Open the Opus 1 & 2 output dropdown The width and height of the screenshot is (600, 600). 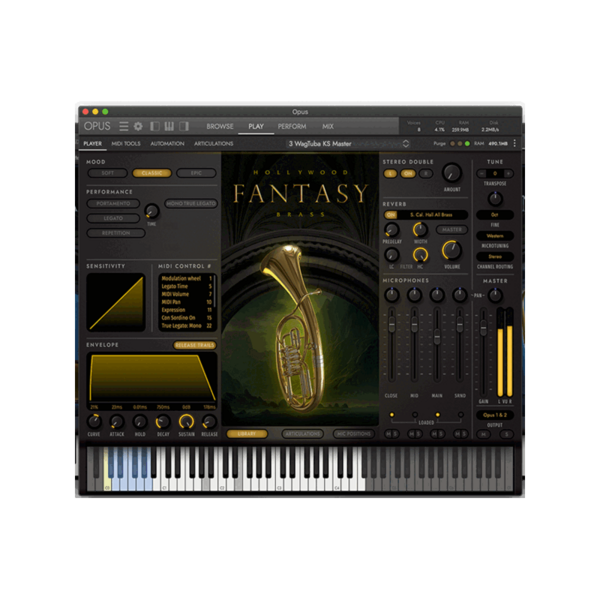[495, 415]
